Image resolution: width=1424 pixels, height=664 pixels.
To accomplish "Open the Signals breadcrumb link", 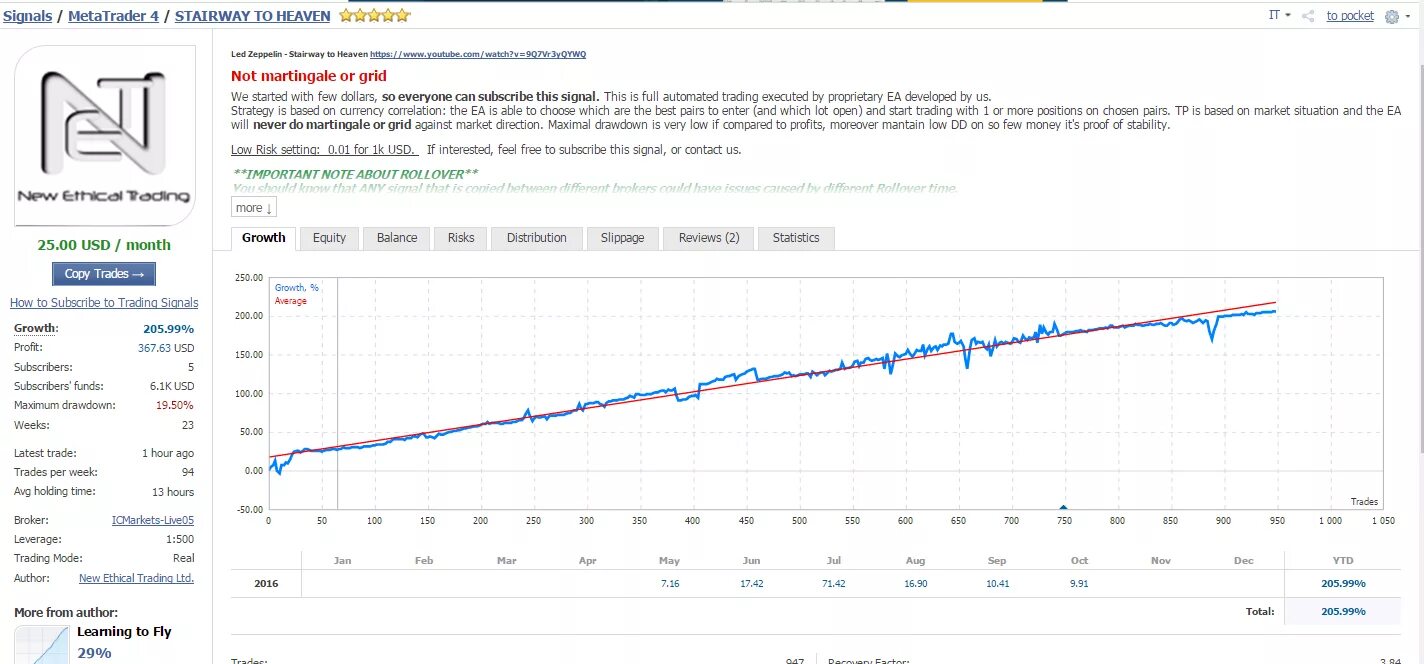I will coord(27,16).
